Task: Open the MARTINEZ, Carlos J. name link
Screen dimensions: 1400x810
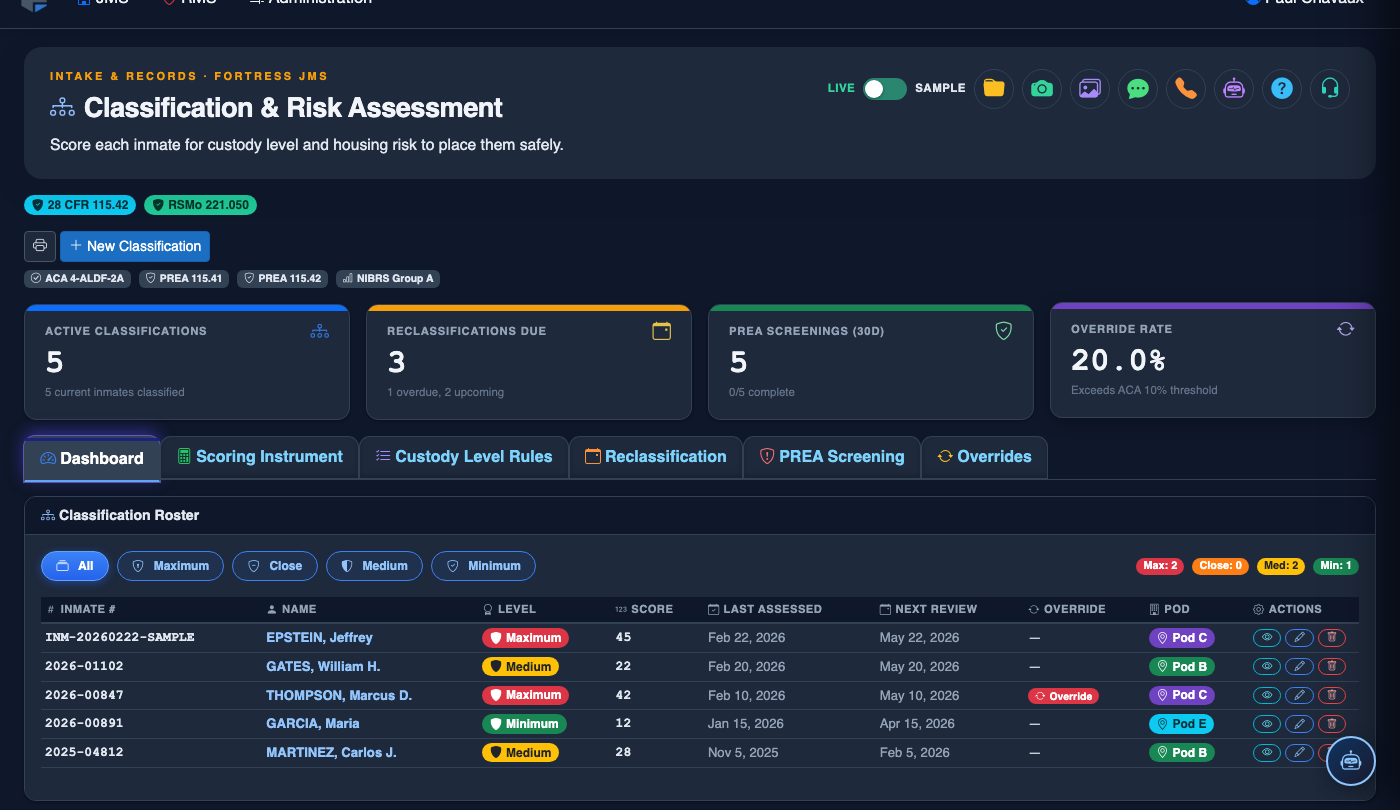Action: tap(331, 752)
